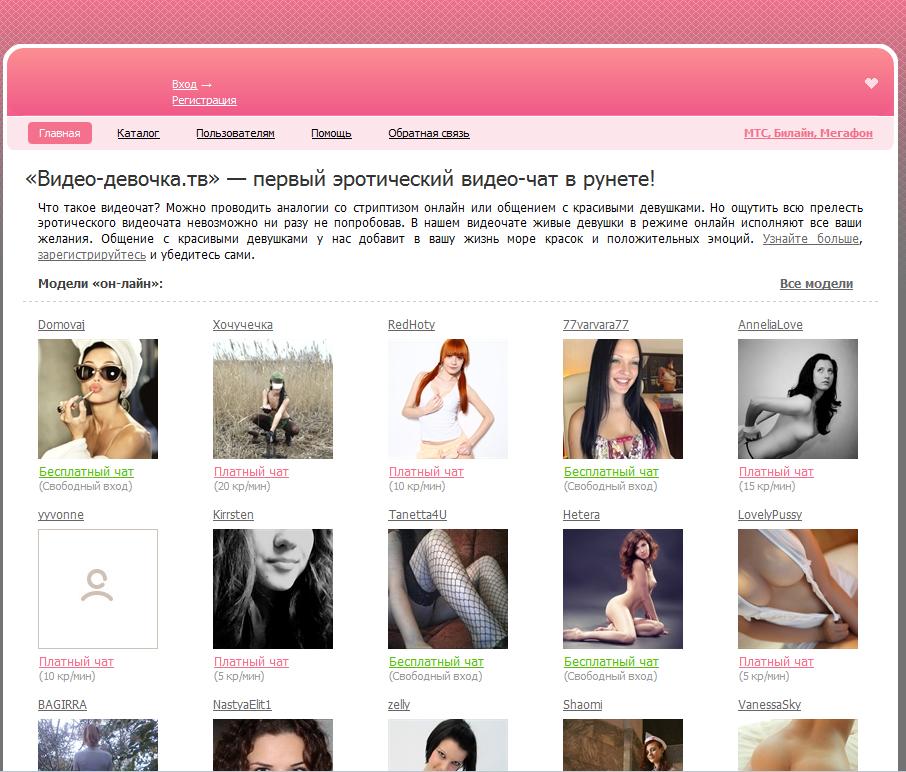Click Платный чат under Kirrsten
906x772 pixels.
pyautogui.click(x=251, y=662)
